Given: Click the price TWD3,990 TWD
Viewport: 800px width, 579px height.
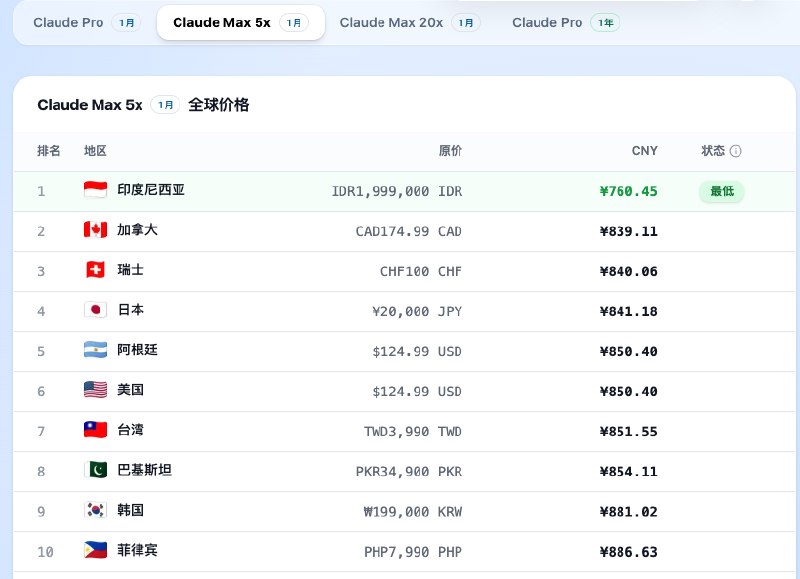Looking at the screenshot, I should pyautogui.click(x=413, y=432).
